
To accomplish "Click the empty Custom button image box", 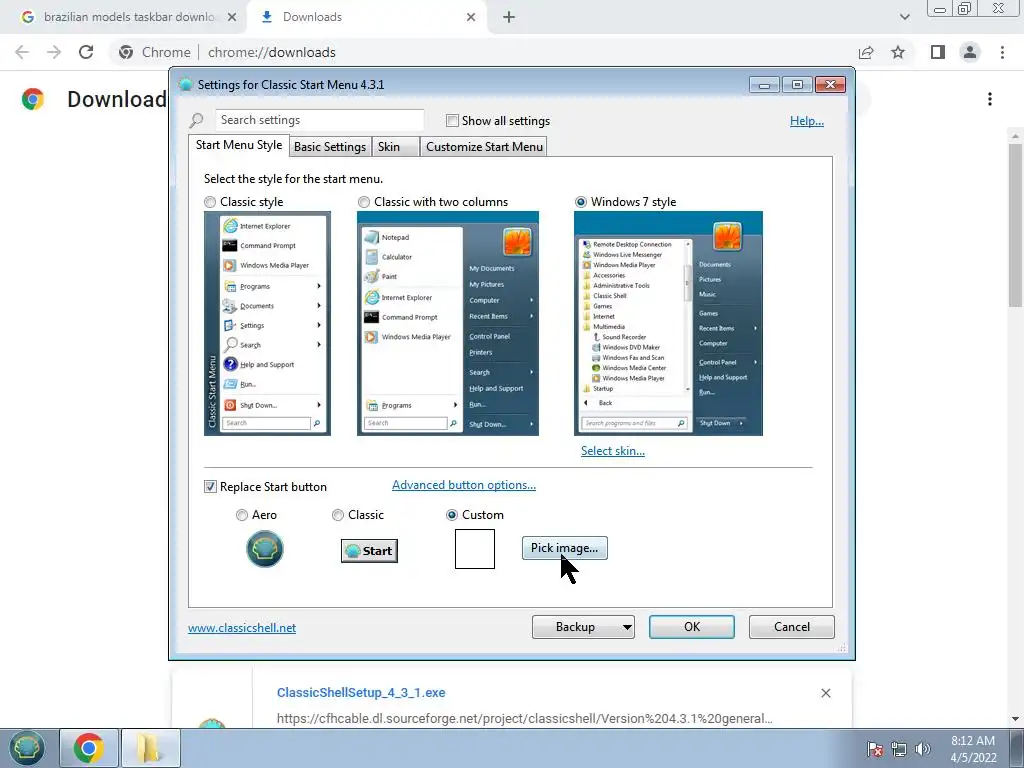I will 475,549.
